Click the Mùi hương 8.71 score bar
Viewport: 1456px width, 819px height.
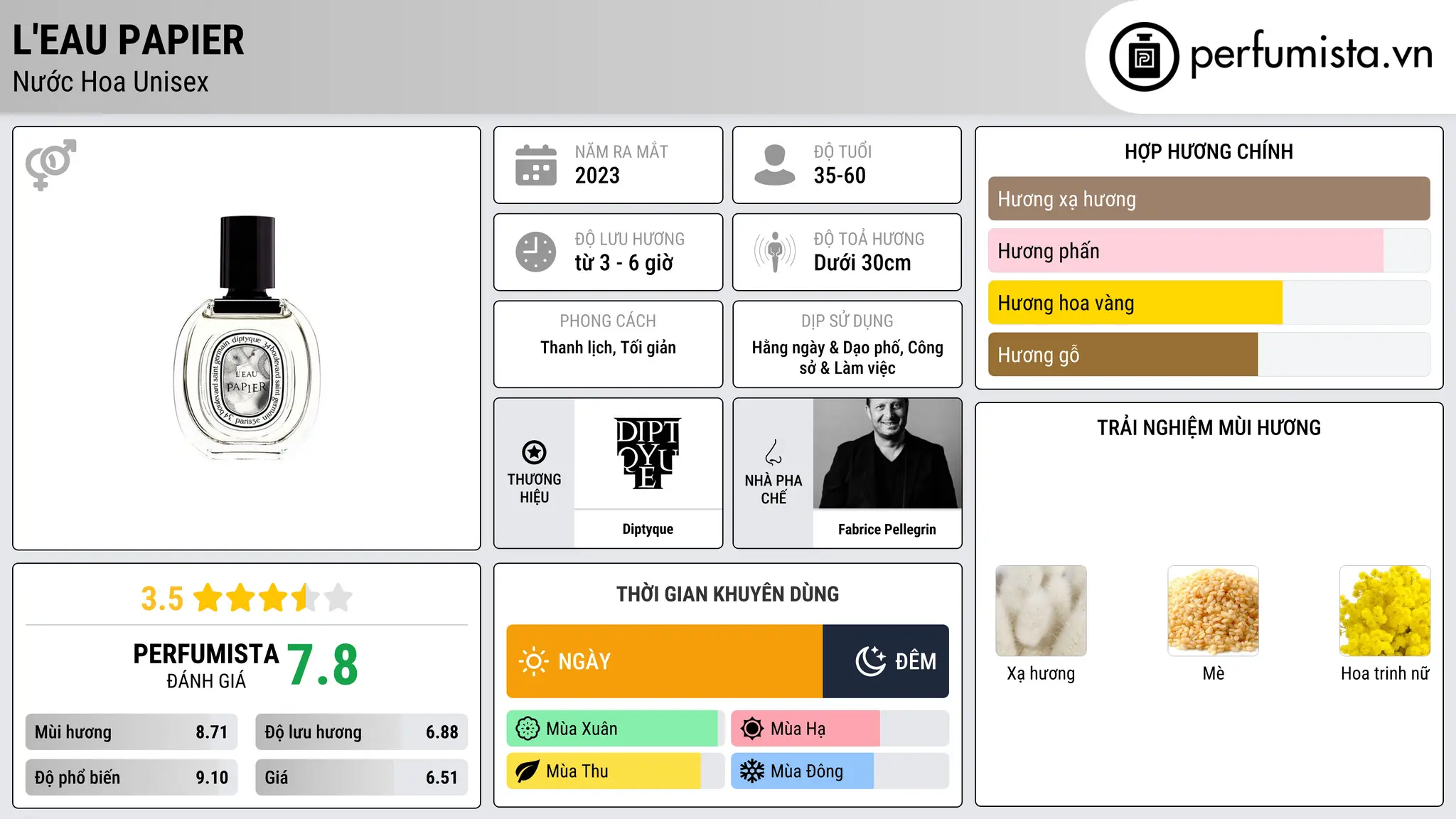click(x=132, y=732)
